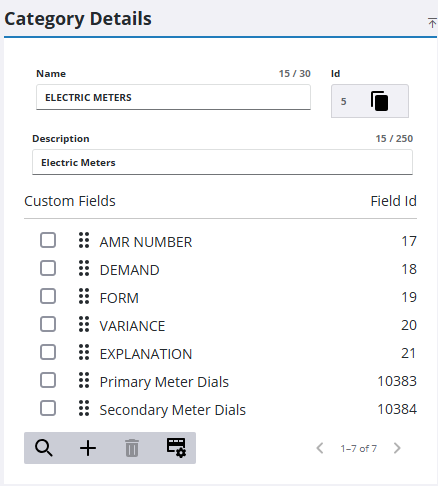438x486 pixels.
Task: Open the Secondary Meter Dials field
Action: click(172, 410)
